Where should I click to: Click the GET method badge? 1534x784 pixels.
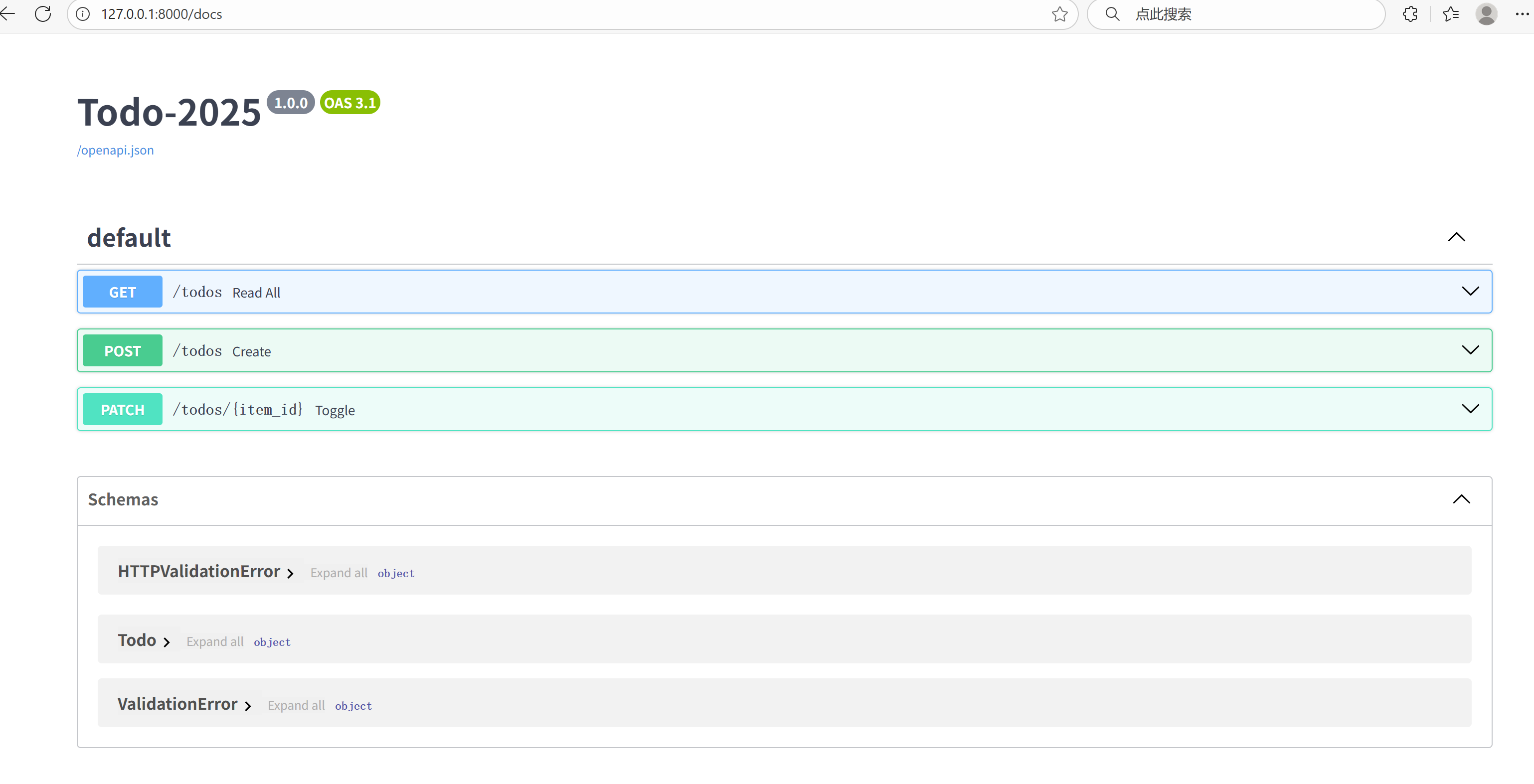click(x=122, y=292)
